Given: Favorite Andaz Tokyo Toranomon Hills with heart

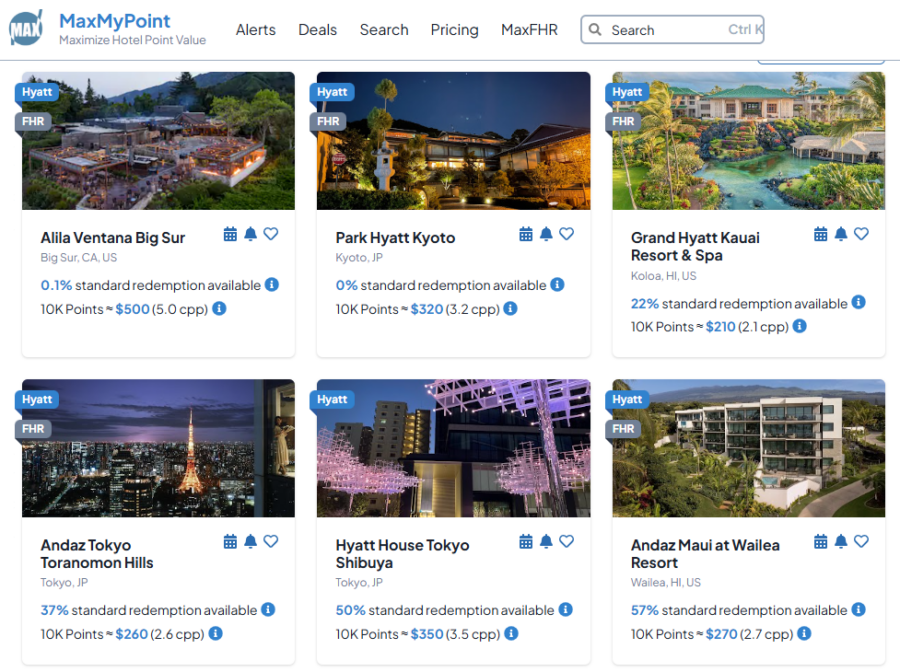Looking at the screenshot, I should click(271, 542).
